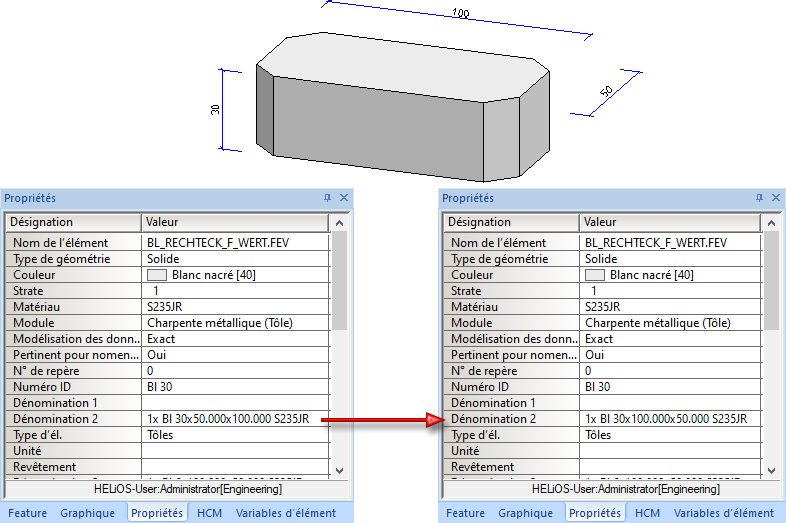Select Charpente métallique (Tôle) in right panel
The image size is (786, 523).
(x=658, y=323)
